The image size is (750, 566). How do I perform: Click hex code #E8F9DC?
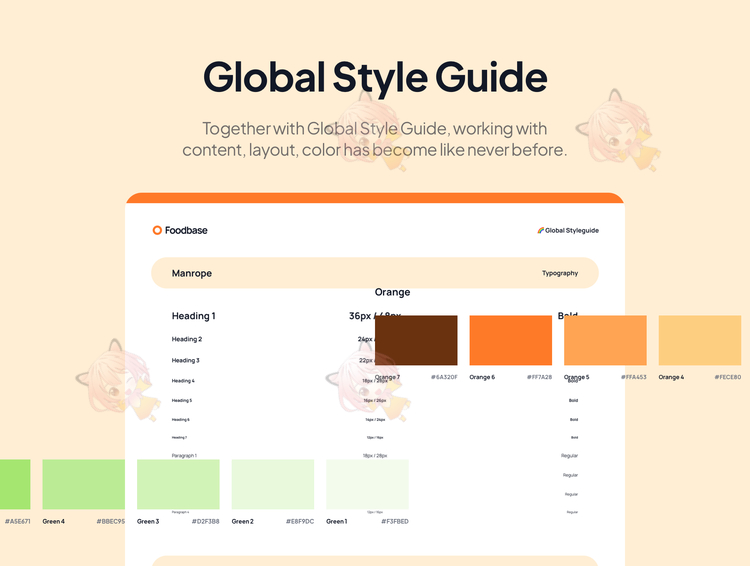(x=300, y=522)
